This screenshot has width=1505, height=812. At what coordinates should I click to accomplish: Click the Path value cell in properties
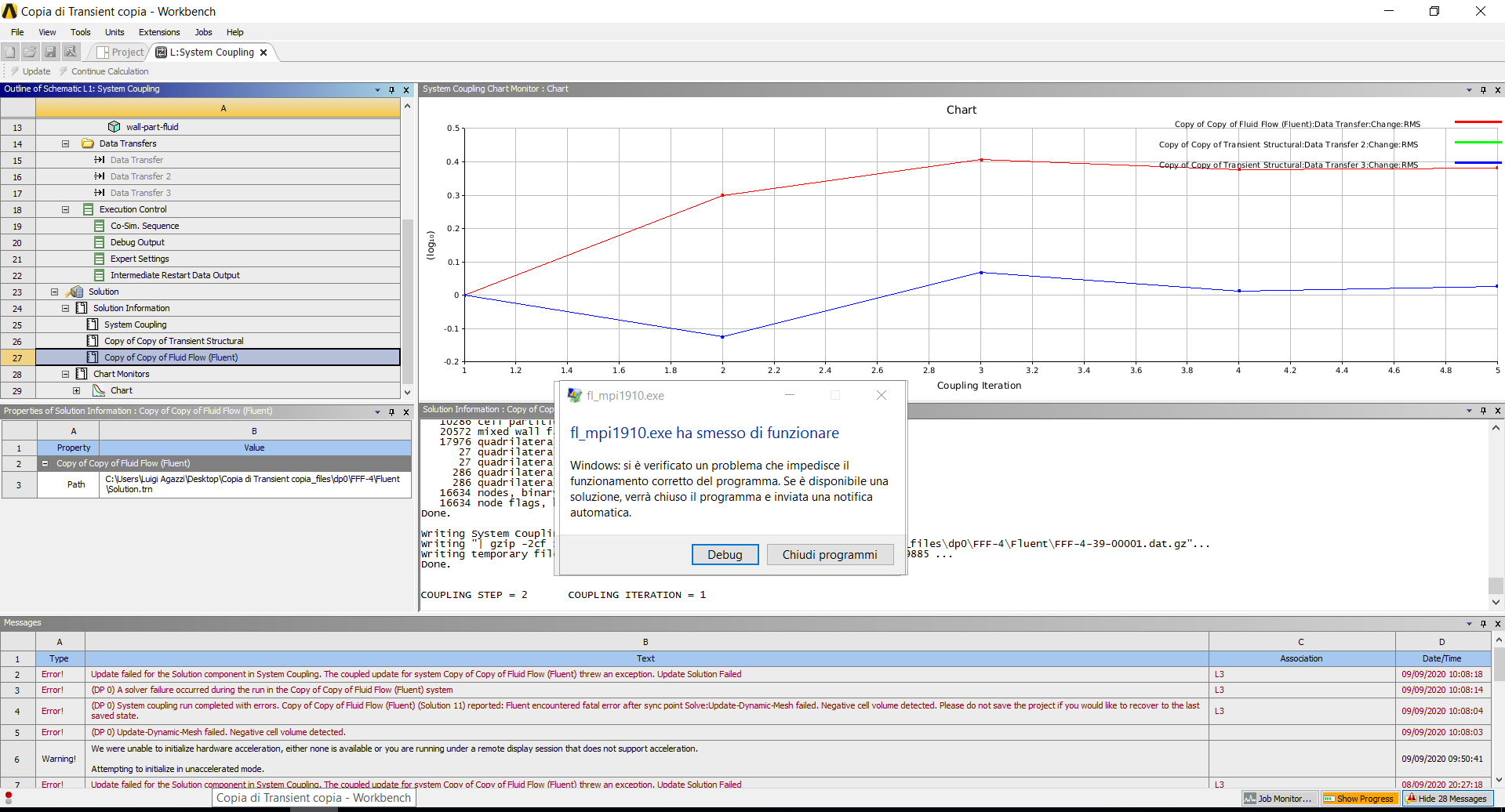255,484
